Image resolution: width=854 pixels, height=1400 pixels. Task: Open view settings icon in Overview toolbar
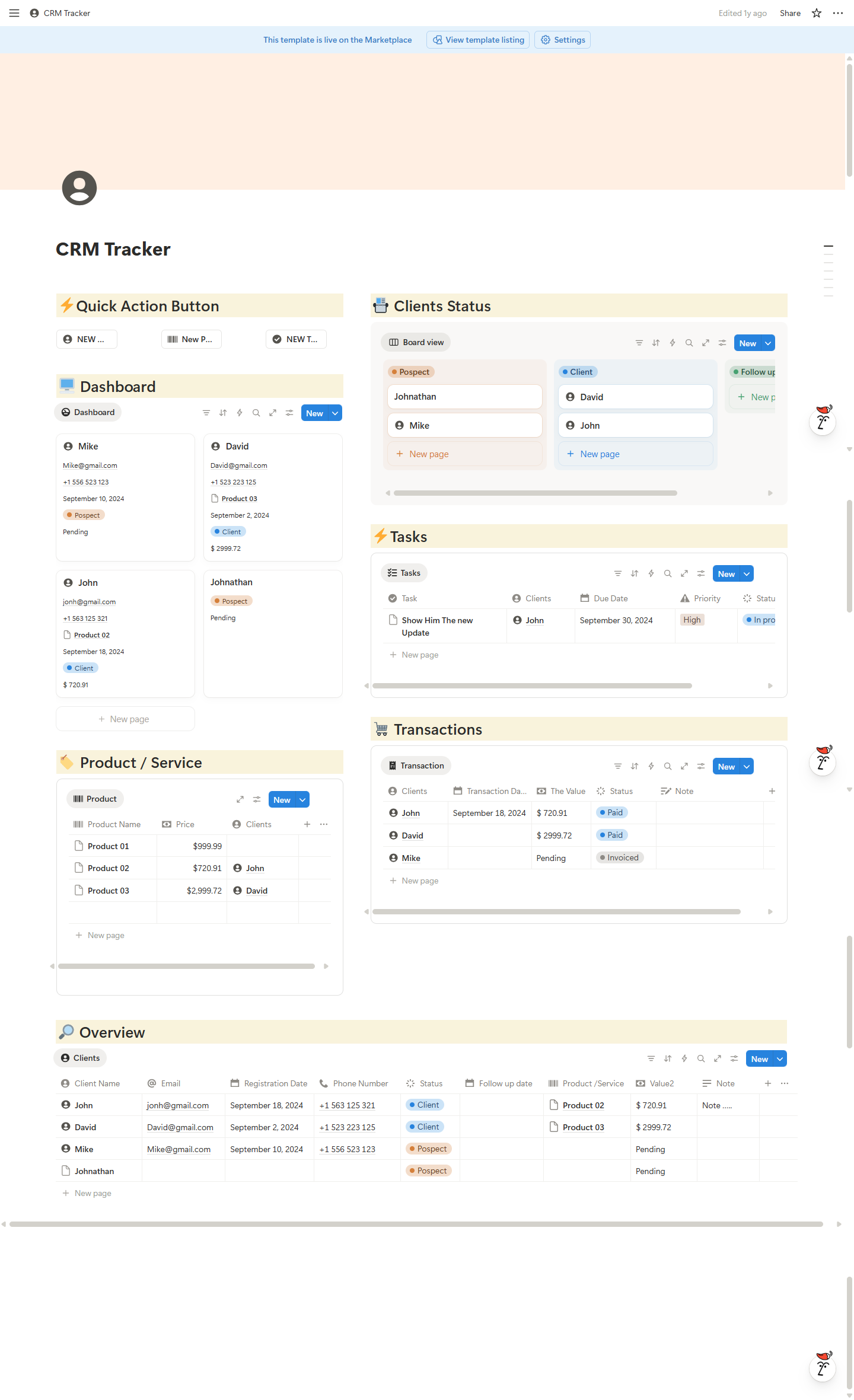tap(734, 1058)
